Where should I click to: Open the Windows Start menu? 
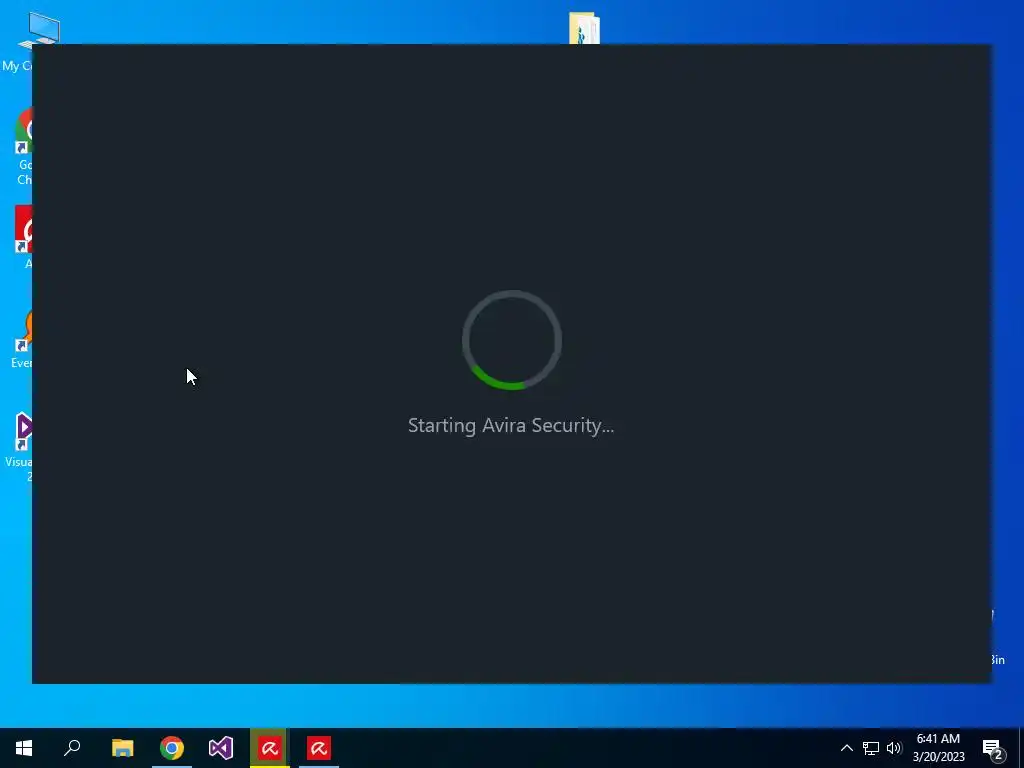(x=24, y=748)
